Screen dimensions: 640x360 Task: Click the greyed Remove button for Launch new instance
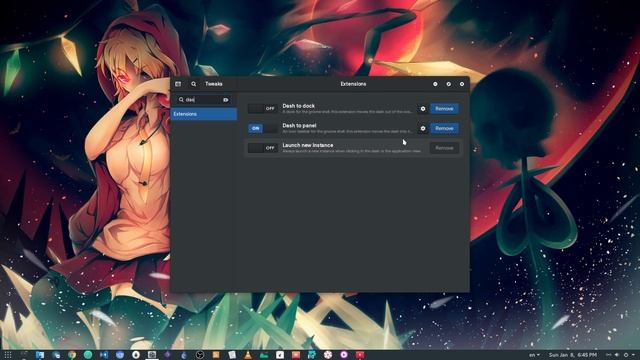tap(444, 148)
